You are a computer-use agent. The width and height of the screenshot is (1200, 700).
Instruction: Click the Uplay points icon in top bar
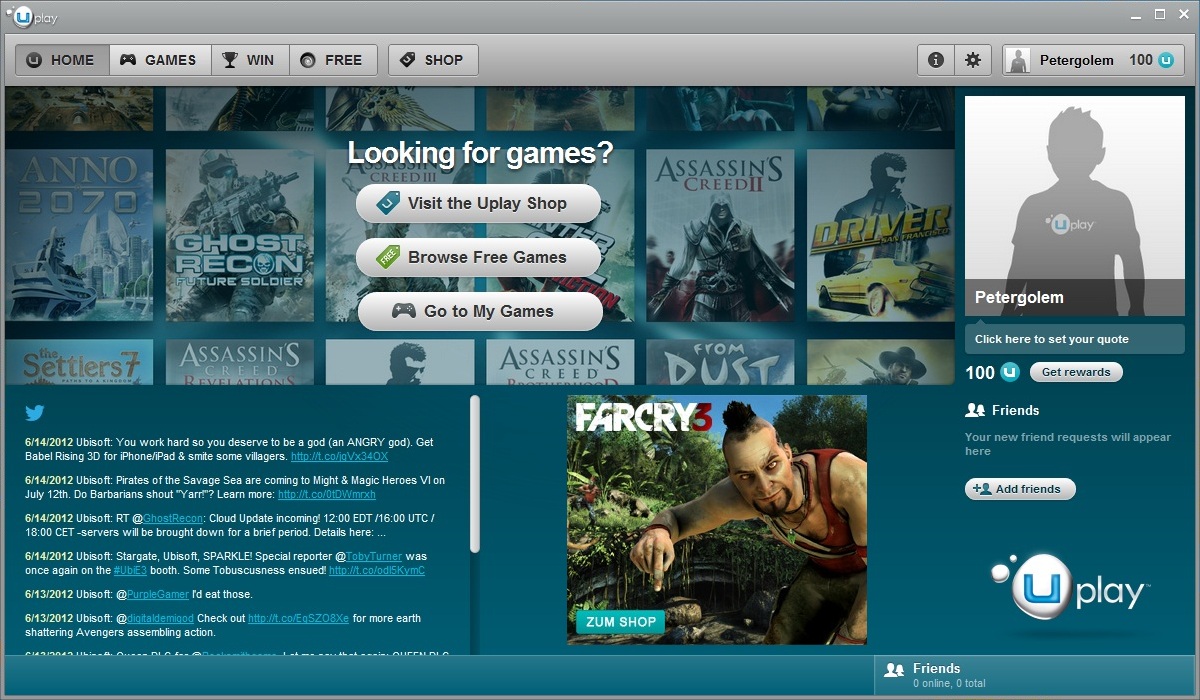[x=1165, y=60]
